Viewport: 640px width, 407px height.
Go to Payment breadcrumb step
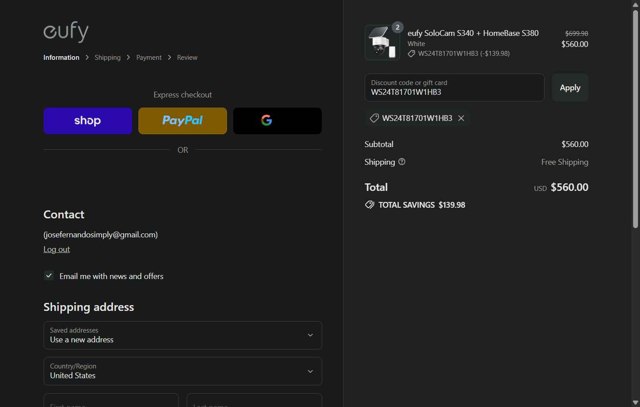pyautogui.click(x=149, y=58)
